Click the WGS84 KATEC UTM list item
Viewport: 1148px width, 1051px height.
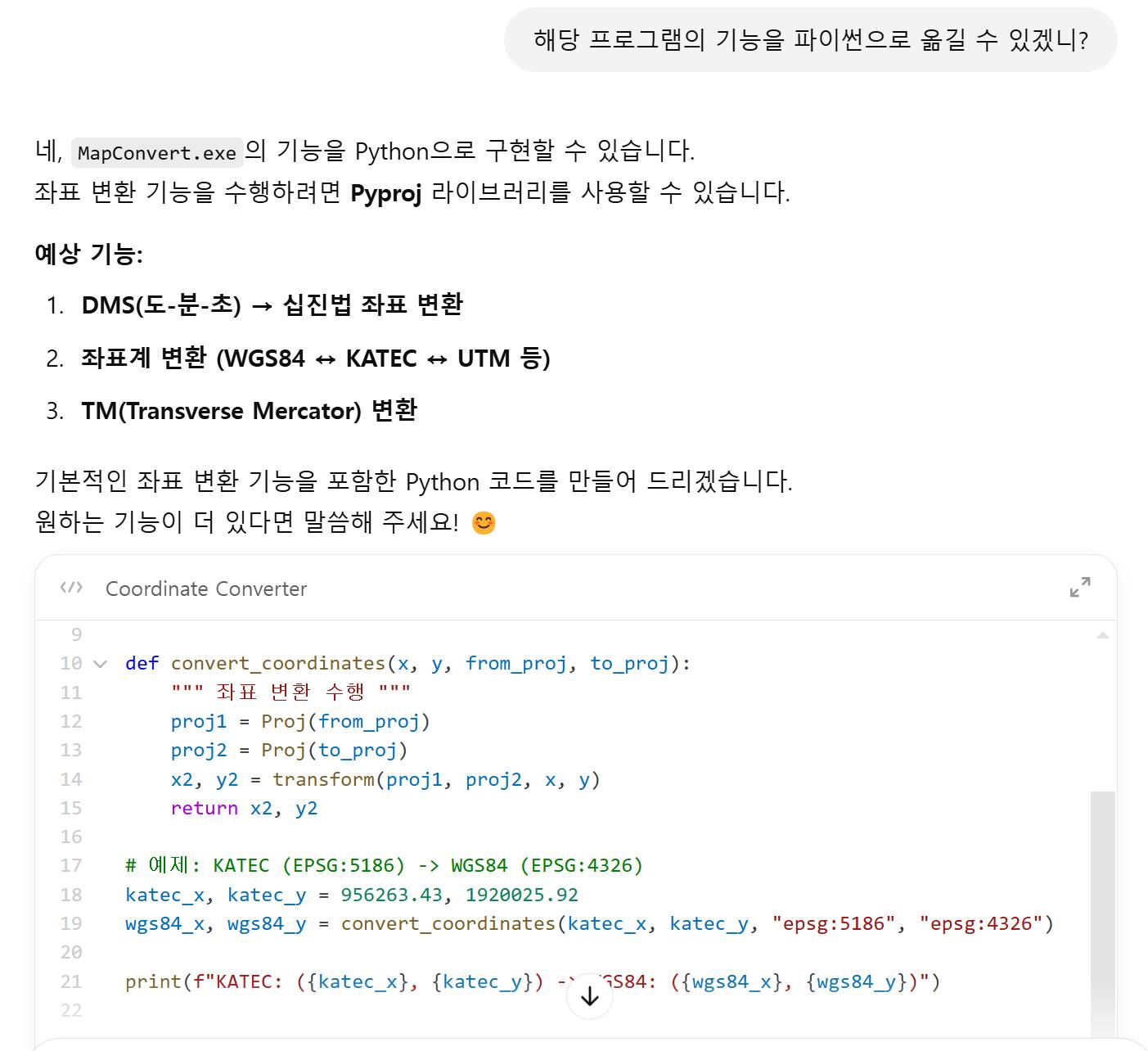click(316, 358)
